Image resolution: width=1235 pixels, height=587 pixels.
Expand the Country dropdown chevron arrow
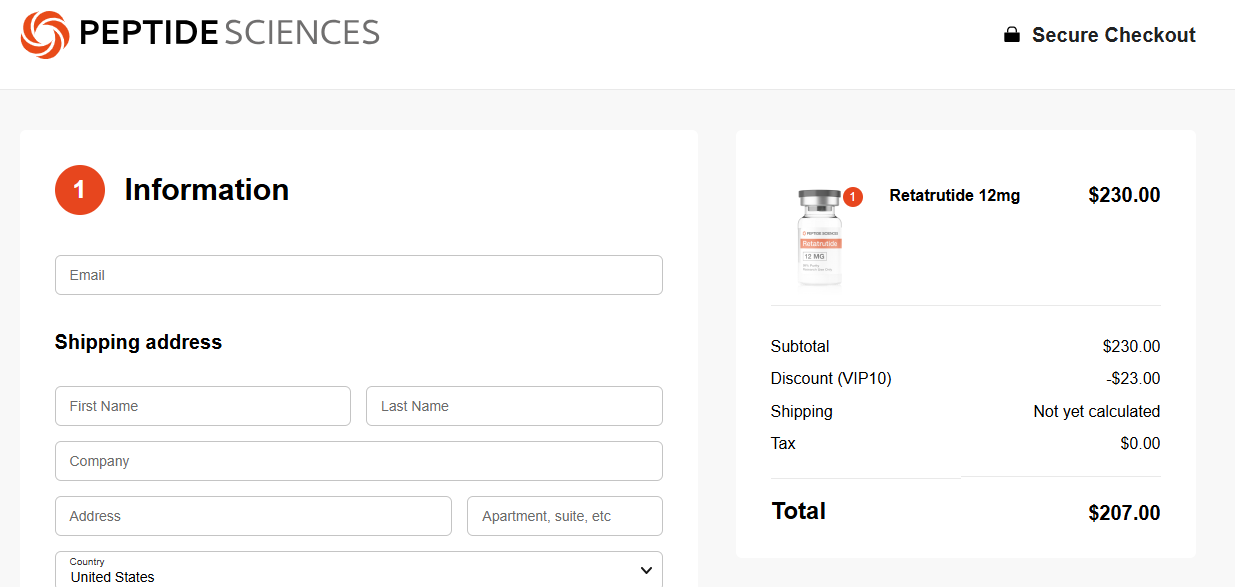tap(646, 570)
